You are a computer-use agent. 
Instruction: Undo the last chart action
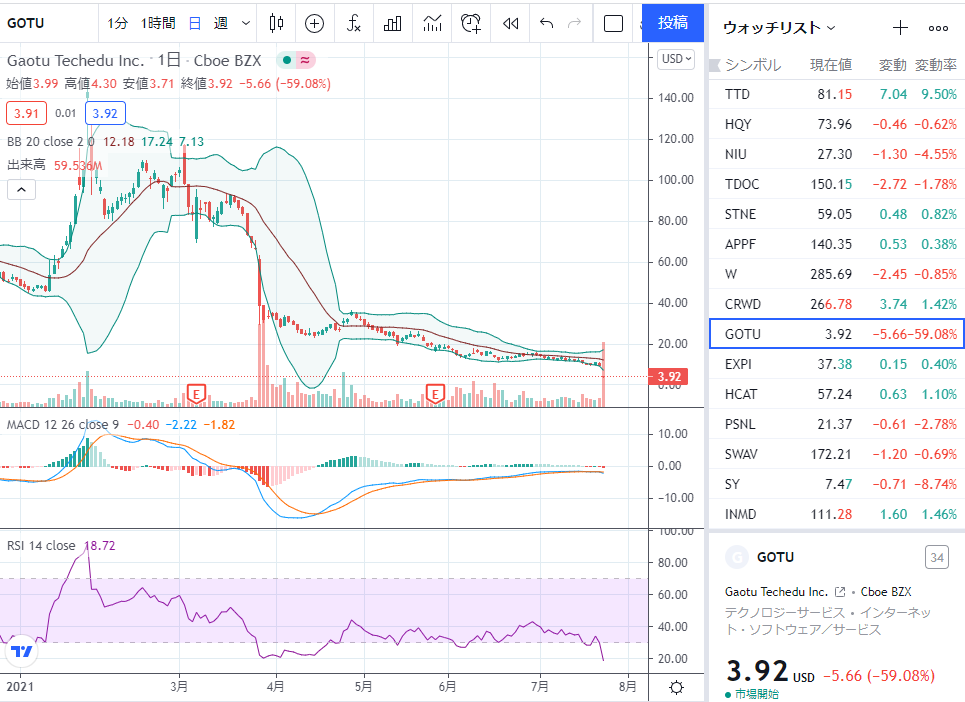tap(547, 23)
